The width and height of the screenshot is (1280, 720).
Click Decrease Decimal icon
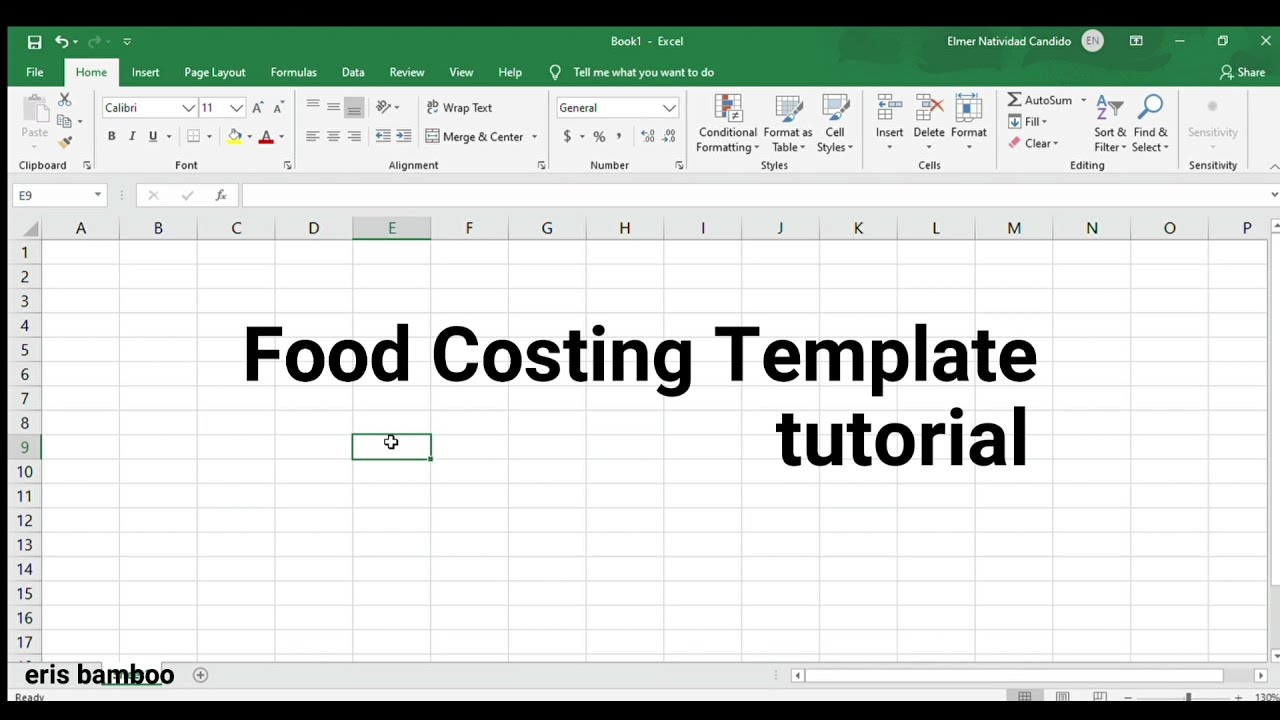(670, 136)
